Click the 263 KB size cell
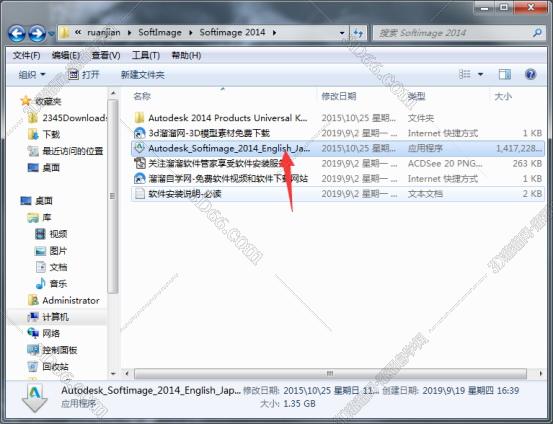The width and height of the screenshot is (553, 424). click(x=527, y=163)
